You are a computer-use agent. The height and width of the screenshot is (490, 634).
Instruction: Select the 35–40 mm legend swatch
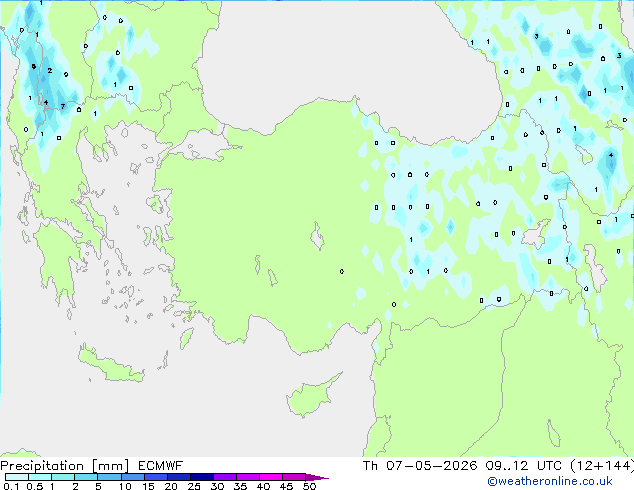[247, 477]
